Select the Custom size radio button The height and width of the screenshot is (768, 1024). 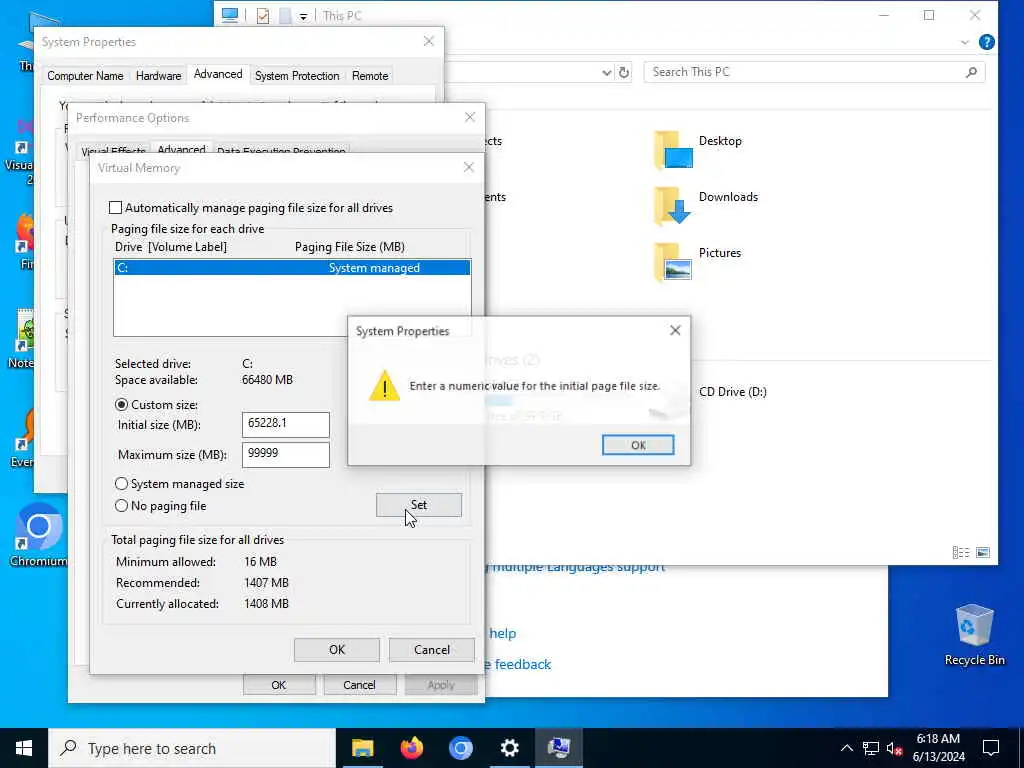pyautogui.click(x=121, y=405)
